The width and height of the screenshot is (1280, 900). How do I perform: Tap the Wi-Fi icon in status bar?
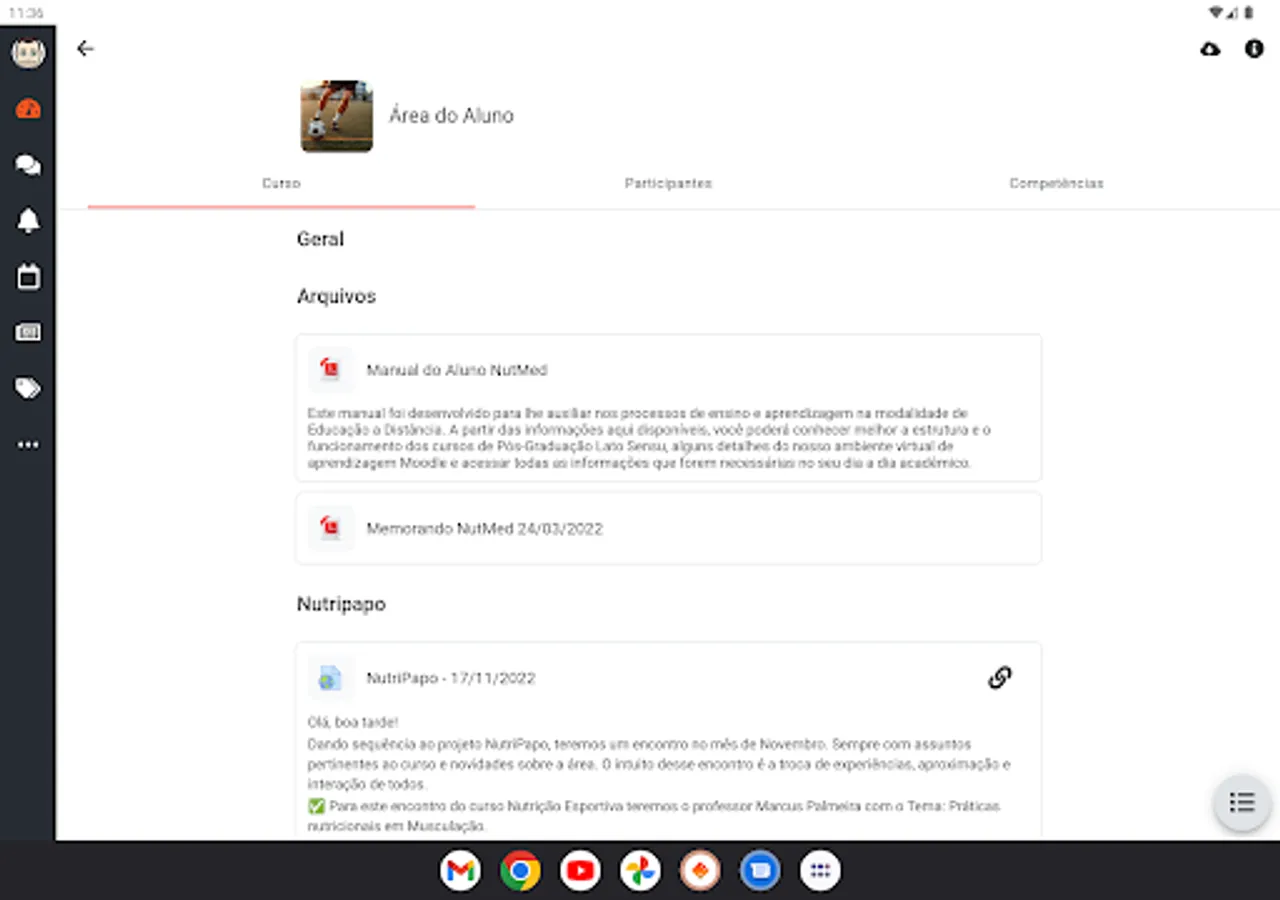pyautogui.click(x=1216, y=13)
